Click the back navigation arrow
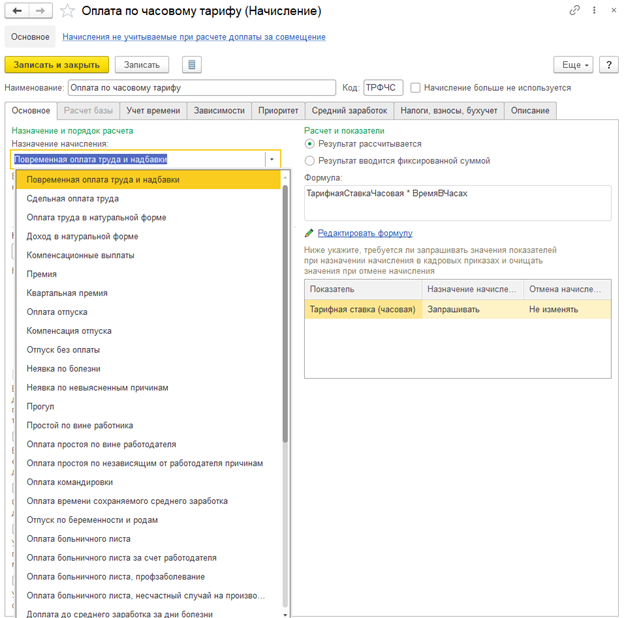The image size is (624, 618). 17,11
